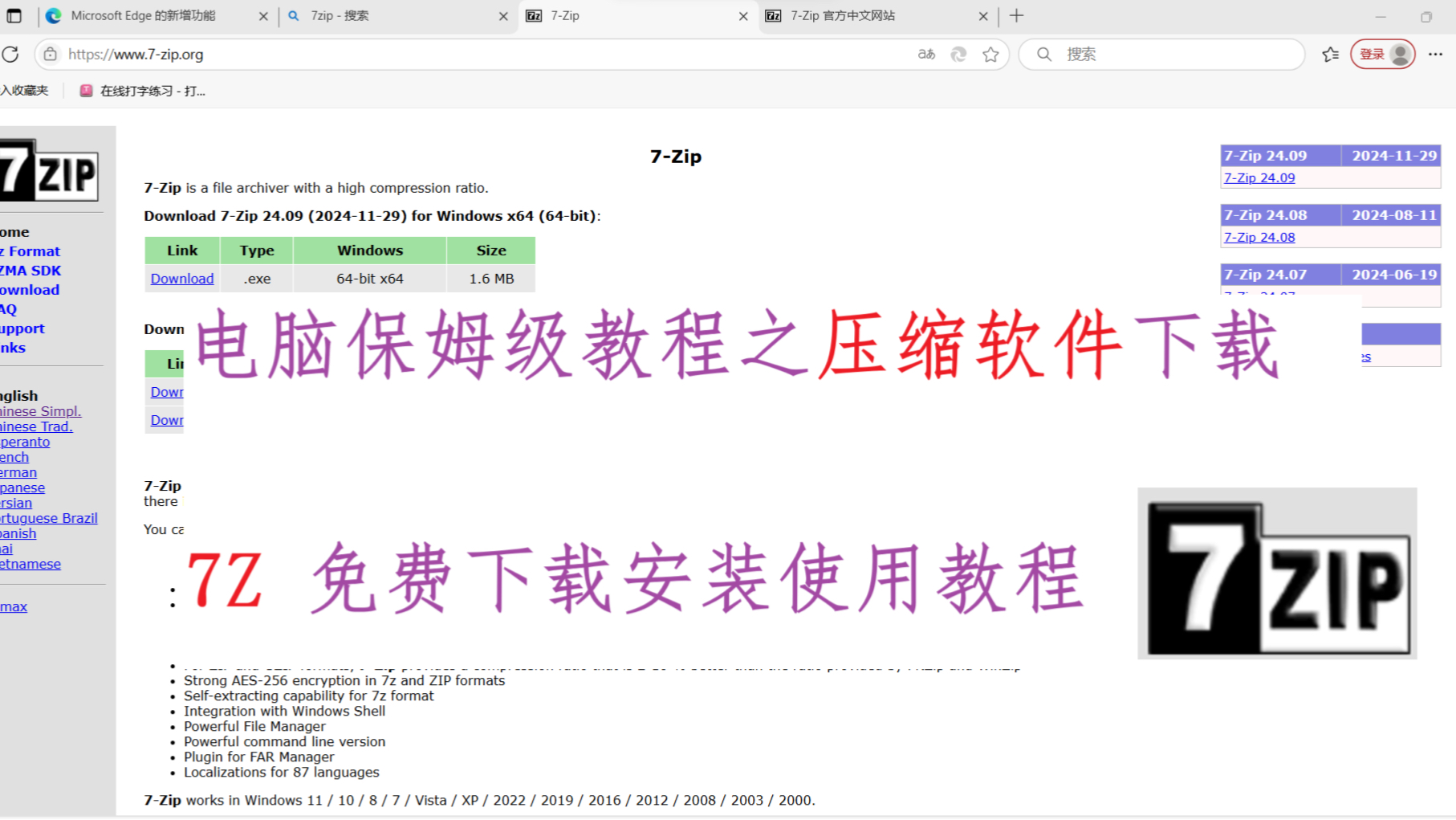Switch language to Portuguese Brazil
The image size is (1456, 820).
tap(49, 518)
